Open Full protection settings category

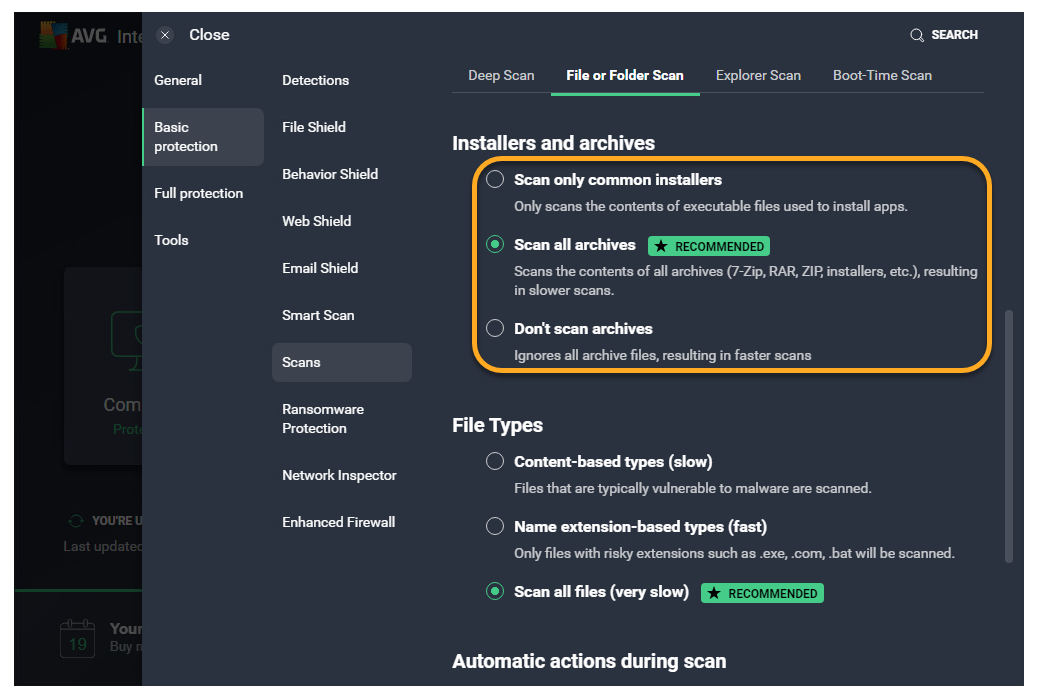pos(198,193)
